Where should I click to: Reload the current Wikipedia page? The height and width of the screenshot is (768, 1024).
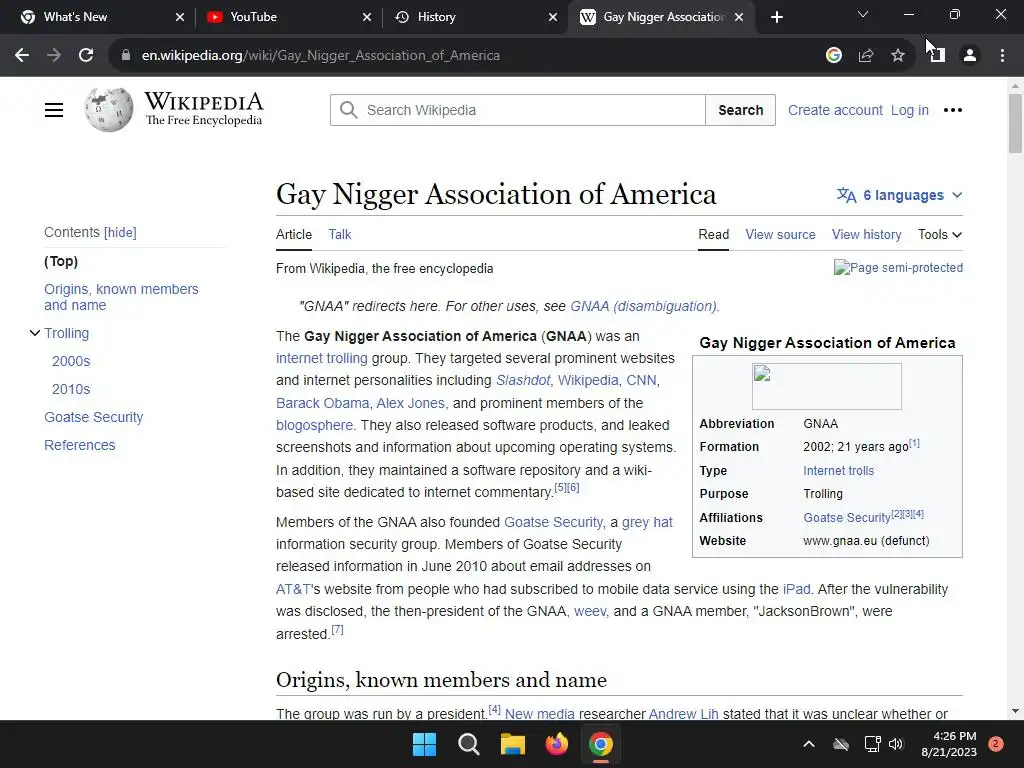pos(86,56)
